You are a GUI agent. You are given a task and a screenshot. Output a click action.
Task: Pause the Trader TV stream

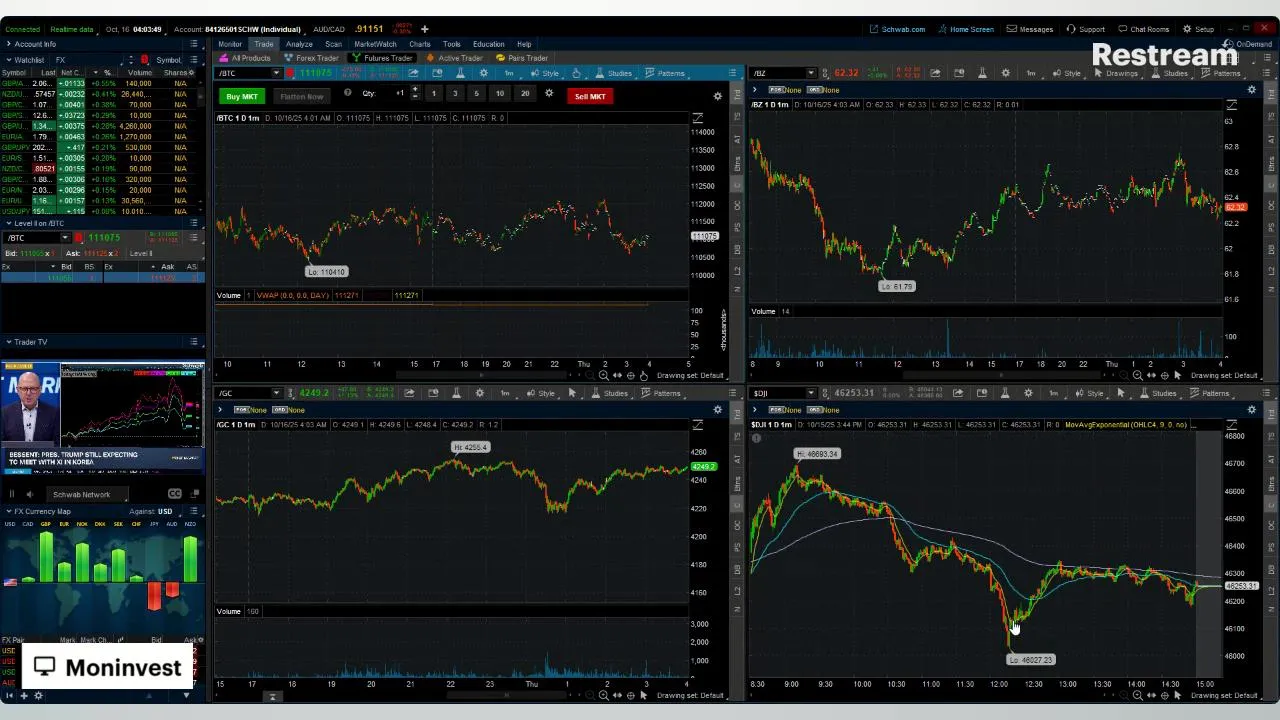(12, 494)
